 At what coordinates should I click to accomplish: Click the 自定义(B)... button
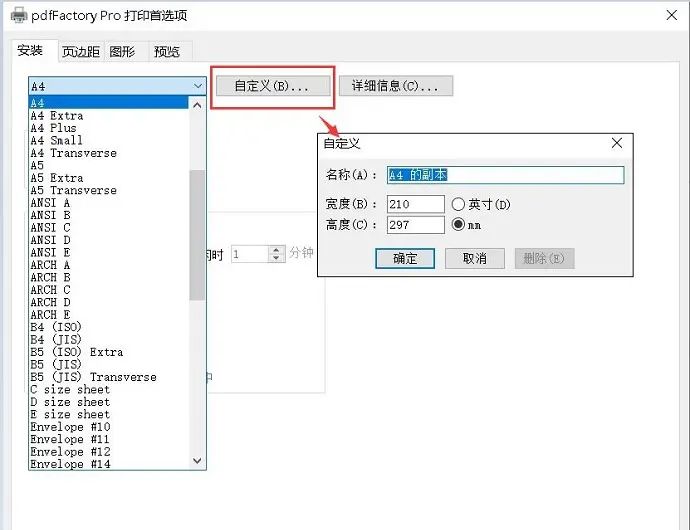[x=273, y=86]
